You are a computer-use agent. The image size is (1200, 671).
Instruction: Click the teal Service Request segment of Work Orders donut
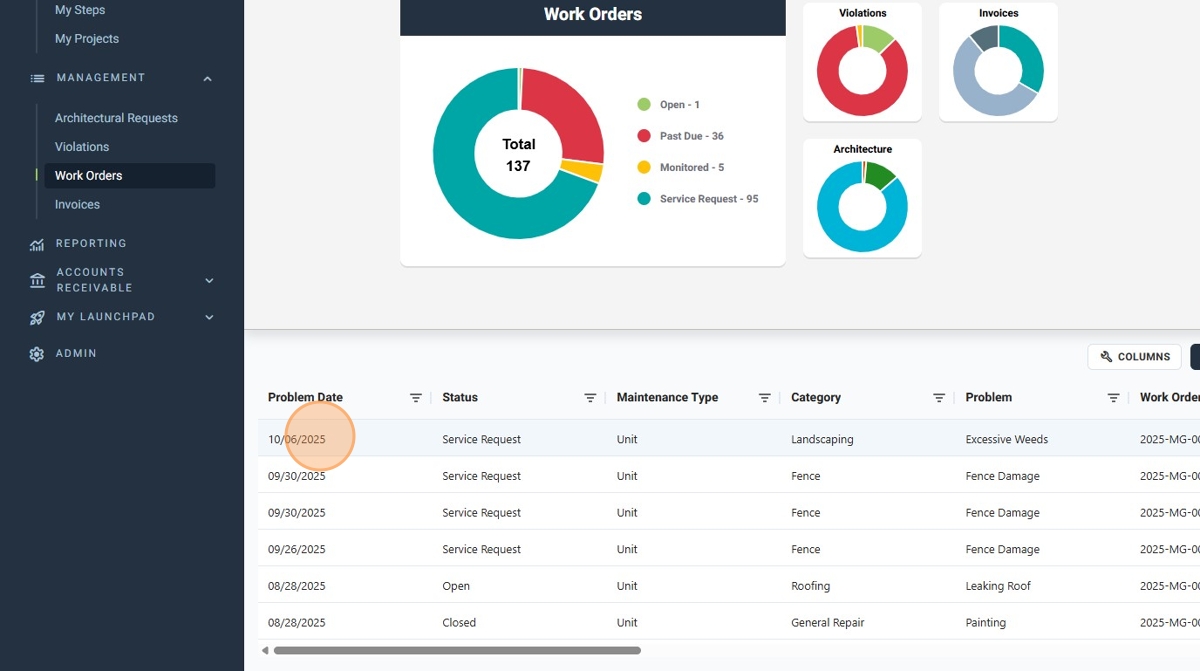tap(470, 195)
